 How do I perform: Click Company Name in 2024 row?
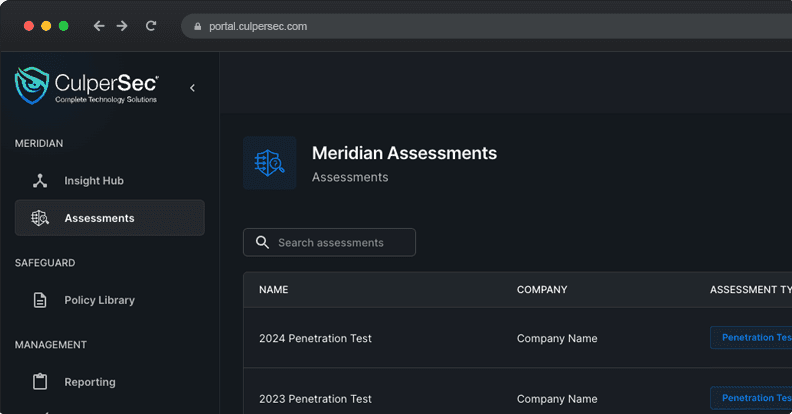[x=557, y=338]
